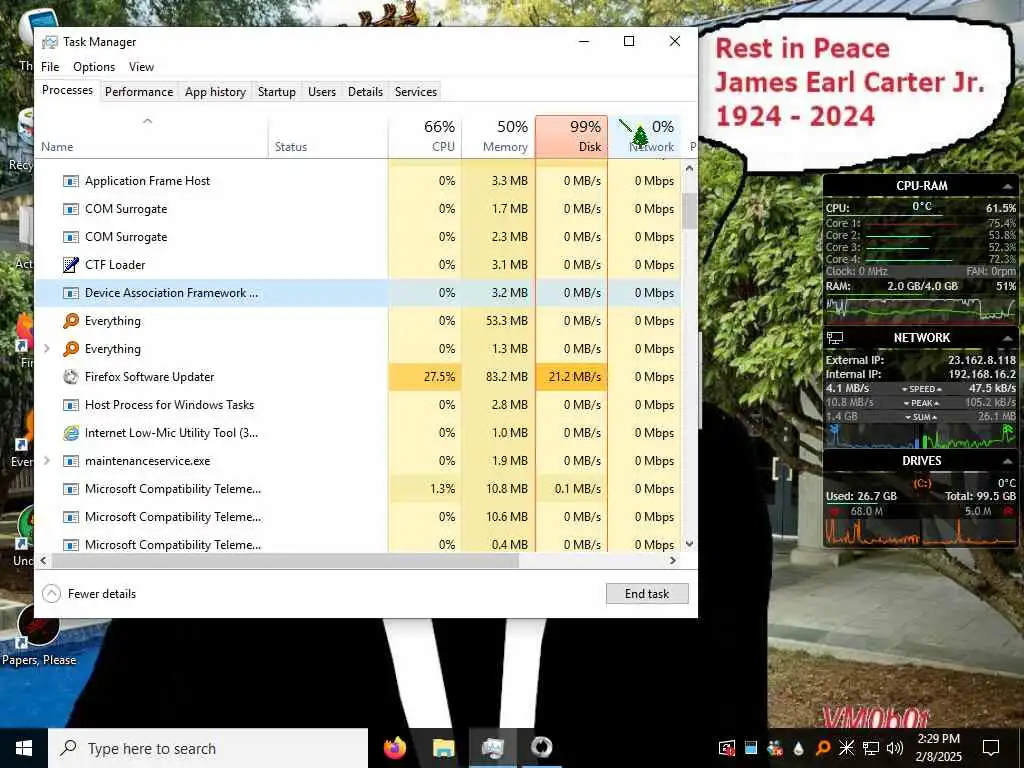This screenshot has width=1024, height=768.
Task: Click the Task Manager taskbar button
Action: 492,748
